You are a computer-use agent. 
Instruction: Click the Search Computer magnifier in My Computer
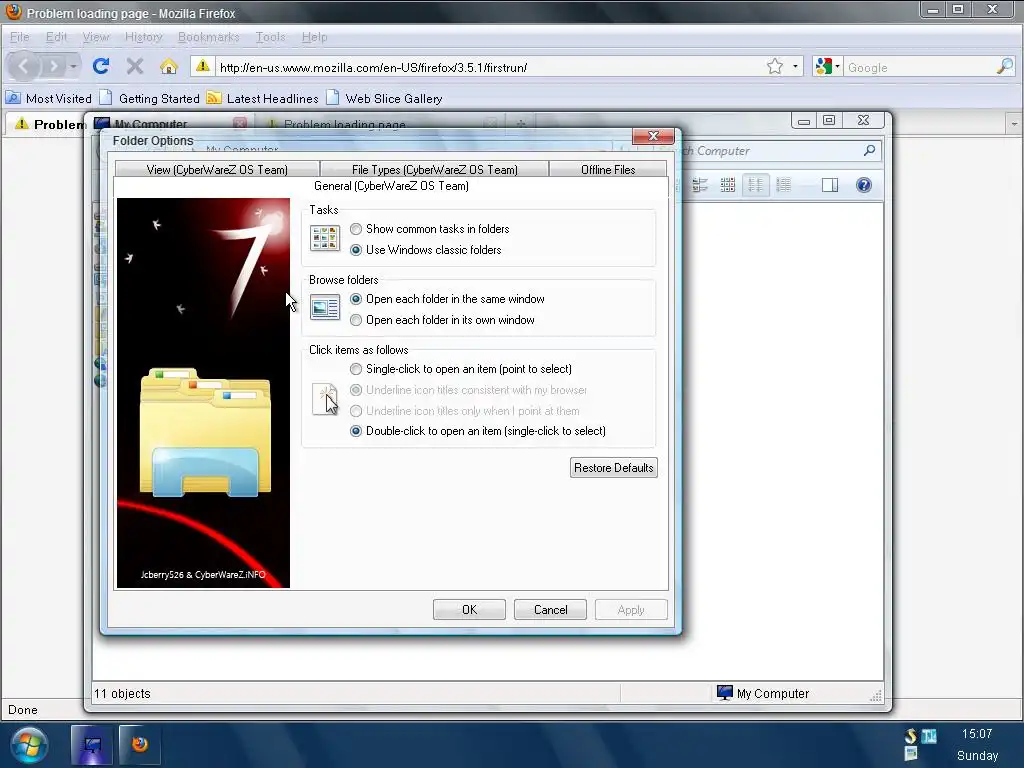point(869,151)
